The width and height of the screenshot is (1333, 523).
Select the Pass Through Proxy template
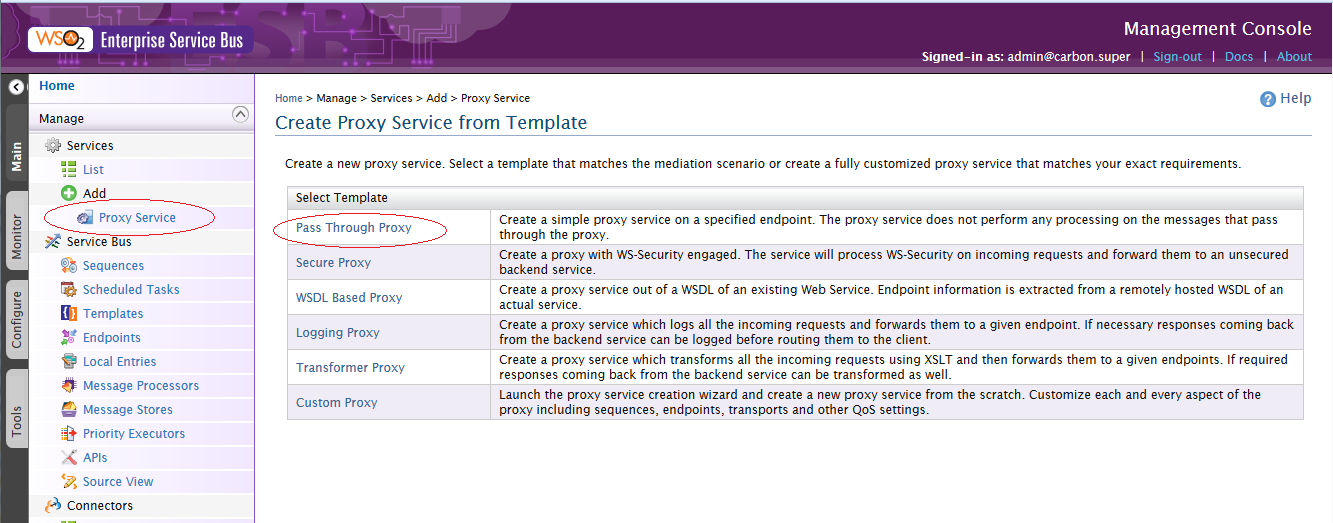[354, 227]
